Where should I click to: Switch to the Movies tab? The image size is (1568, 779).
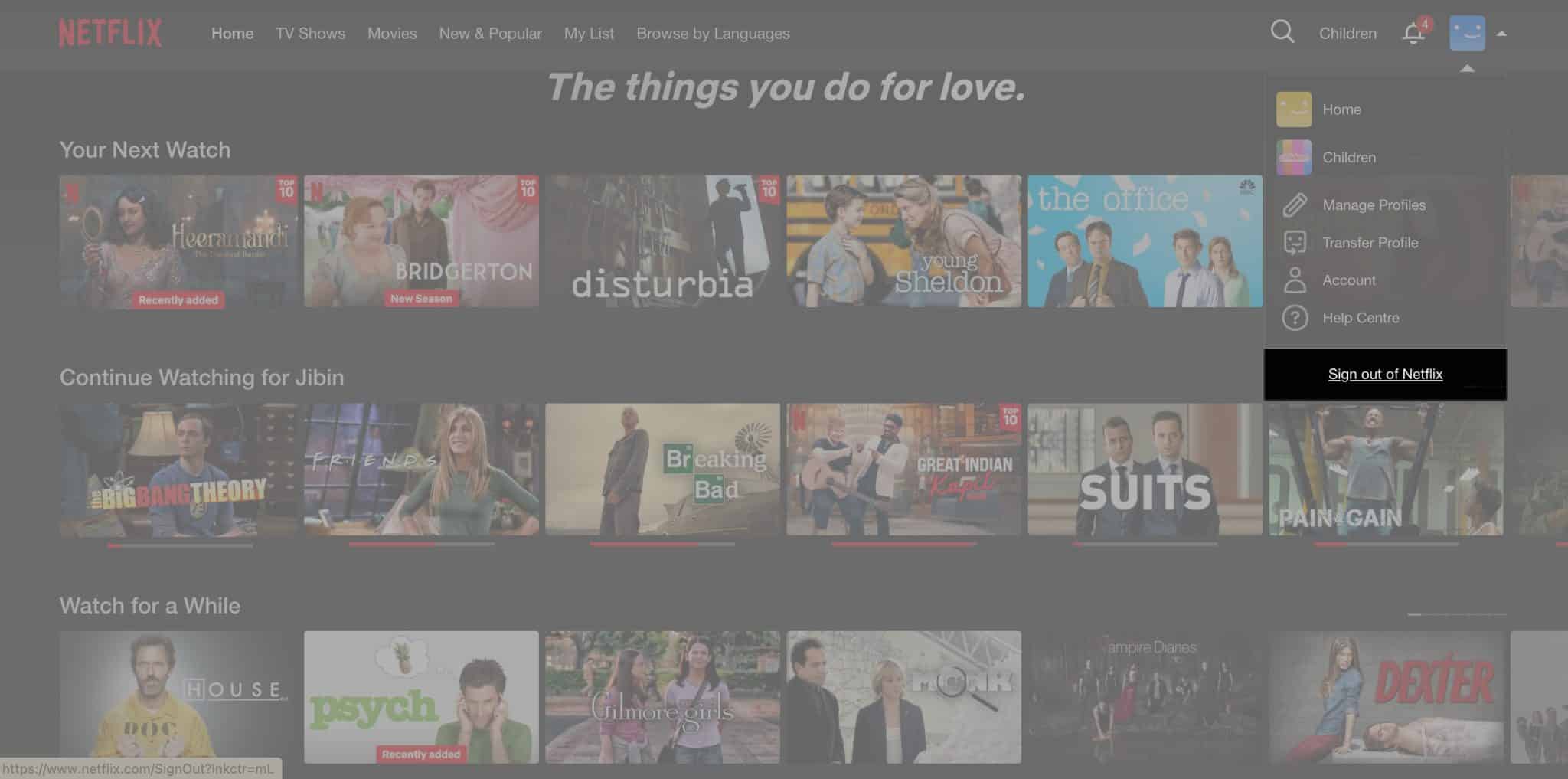(392, 33)
